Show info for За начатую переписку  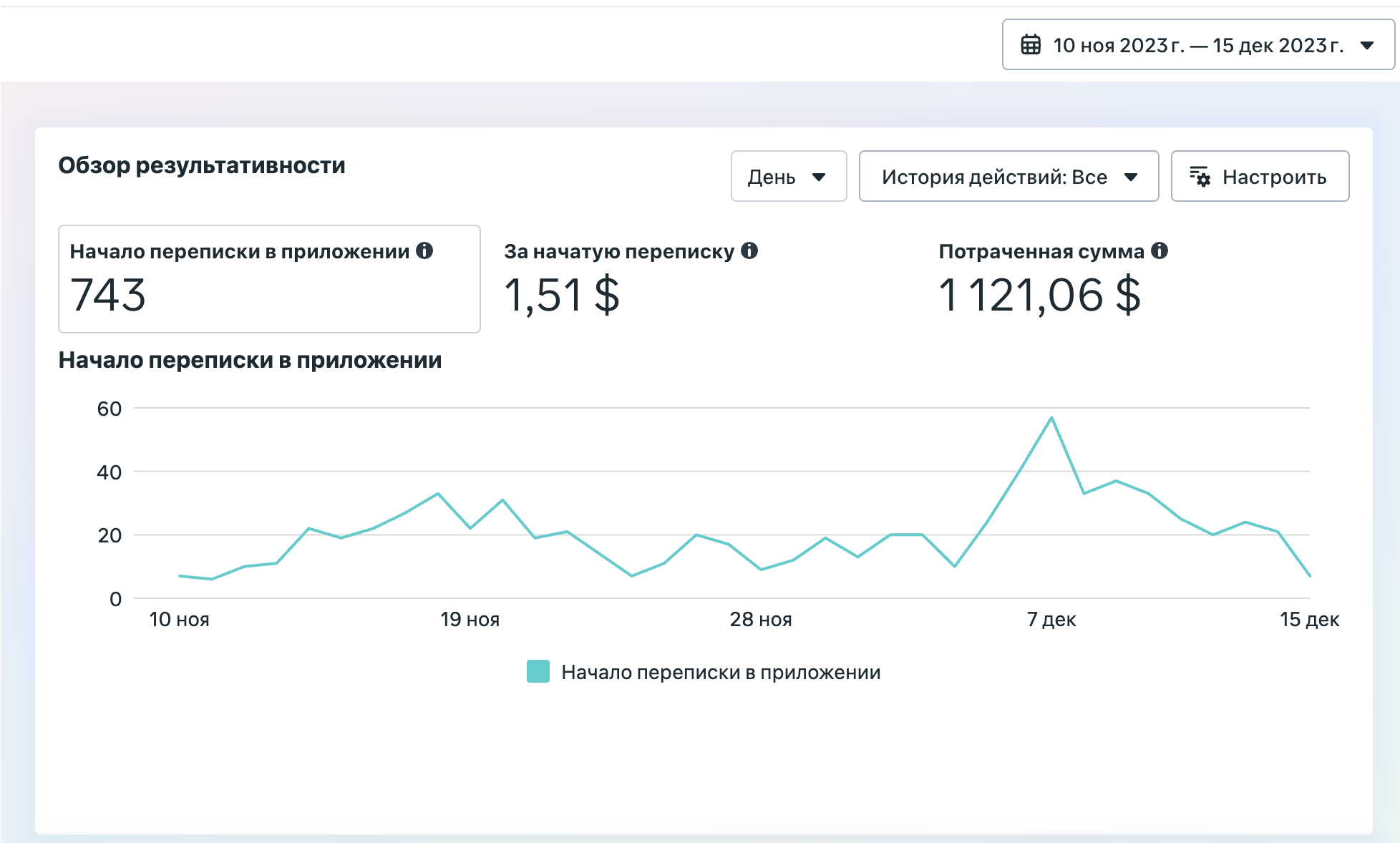(x=749, y=250)
